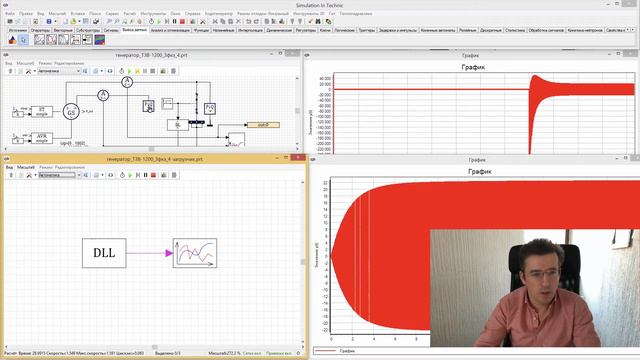Screen dimensions: 640x360
Task: Click the Cut scissors icon in main toolbar
Action: [215, 21]
